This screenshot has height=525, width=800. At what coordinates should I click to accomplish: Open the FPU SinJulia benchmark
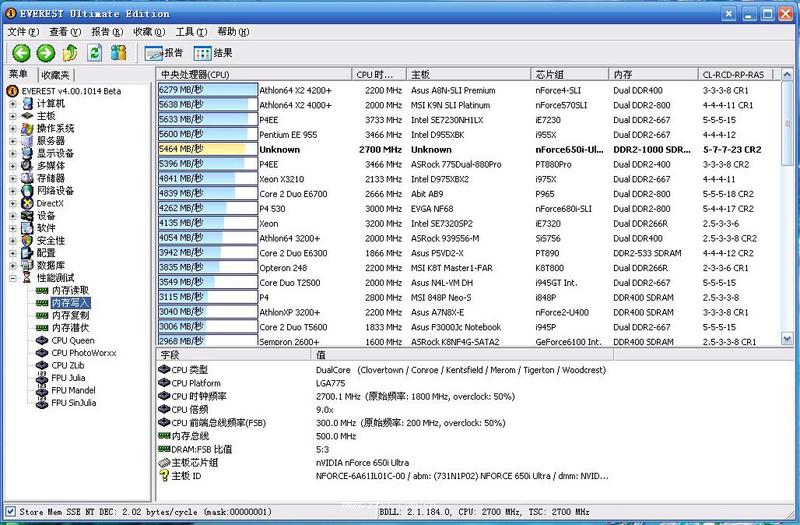(74, 403)
